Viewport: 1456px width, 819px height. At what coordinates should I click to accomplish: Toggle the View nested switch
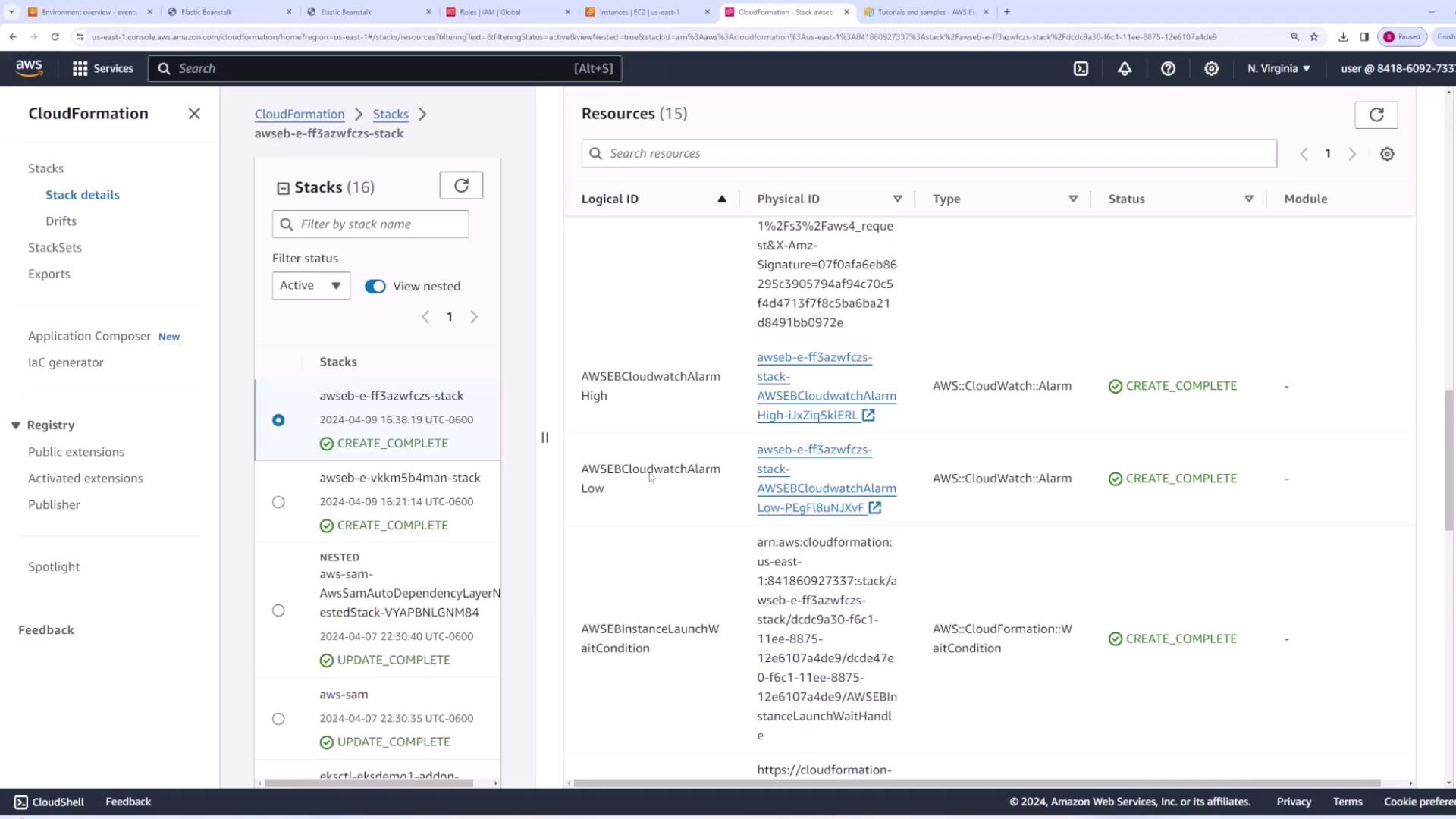[x=375, y=286]
